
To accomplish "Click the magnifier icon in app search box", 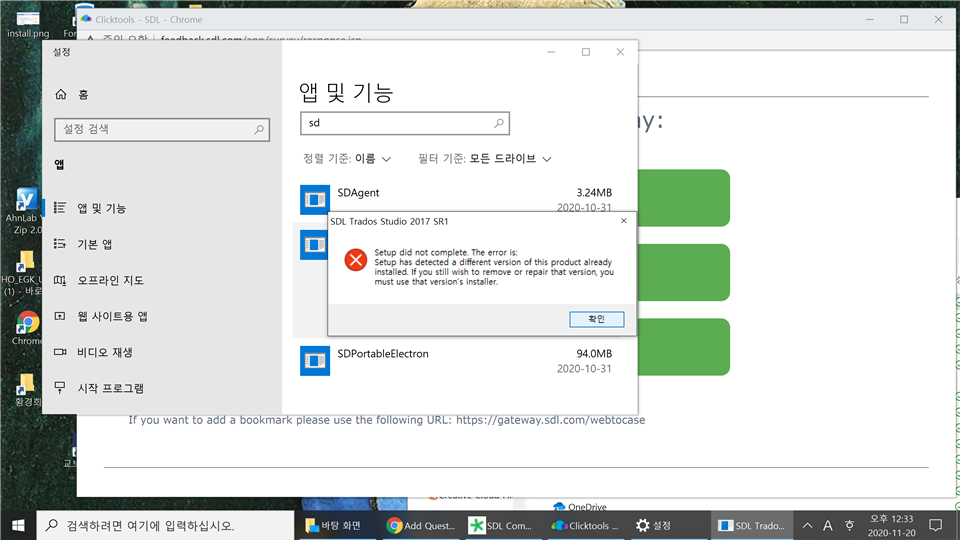I will click(499, 123).
